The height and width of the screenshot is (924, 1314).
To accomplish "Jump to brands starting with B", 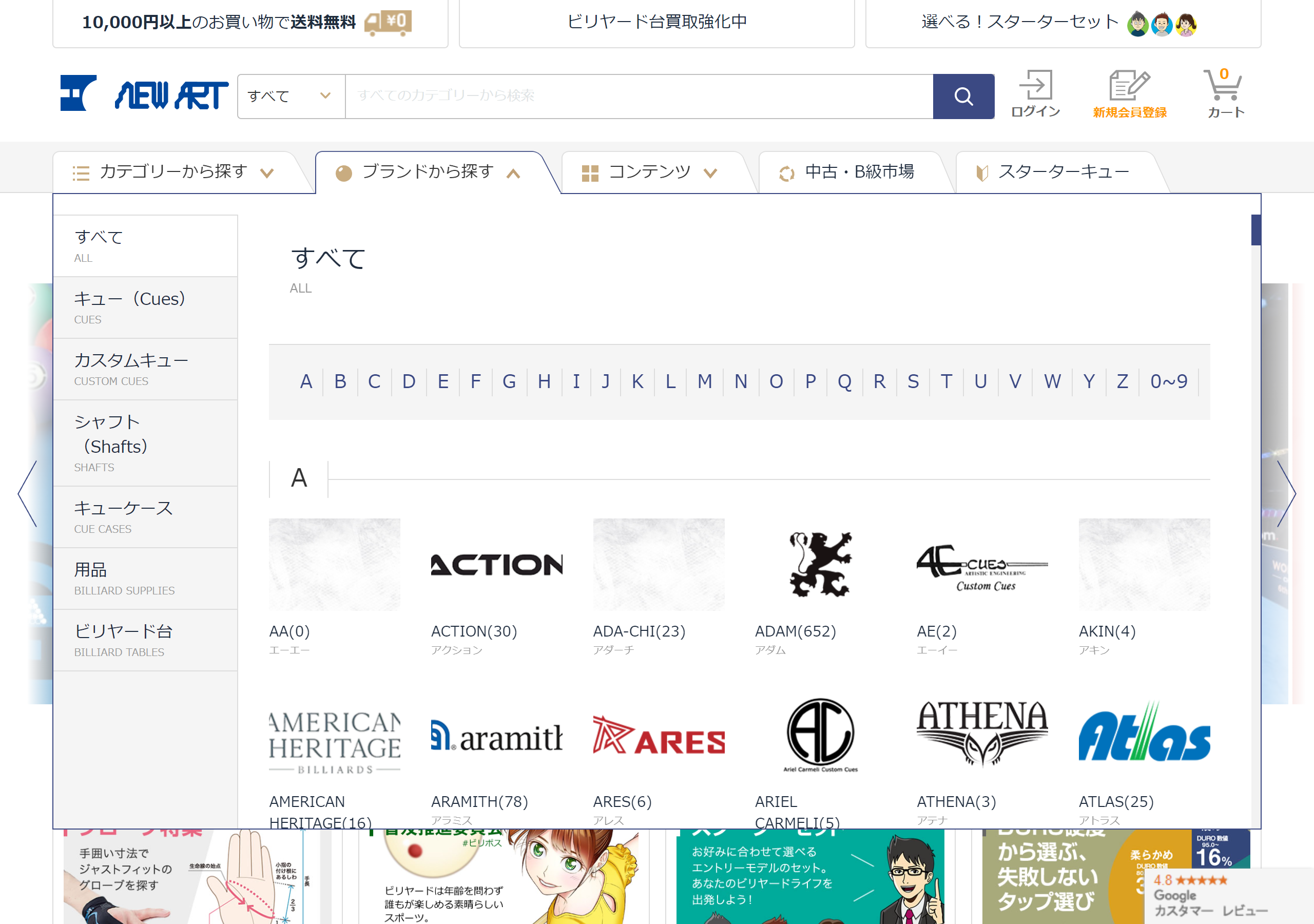I will pos(340,381).
